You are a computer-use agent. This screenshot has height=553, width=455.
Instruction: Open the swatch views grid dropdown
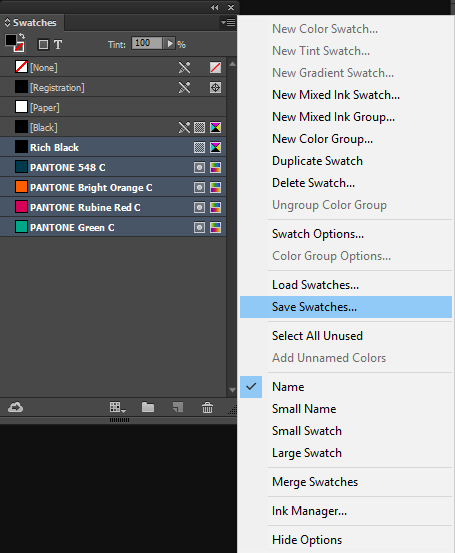click(x=117, y=407)
